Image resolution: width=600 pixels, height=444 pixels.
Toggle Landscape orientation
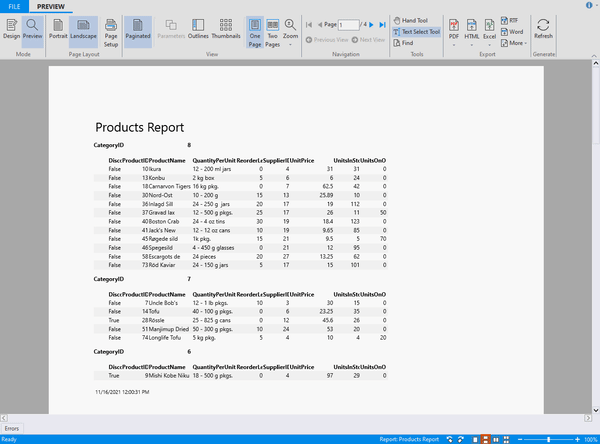[84, 28]
